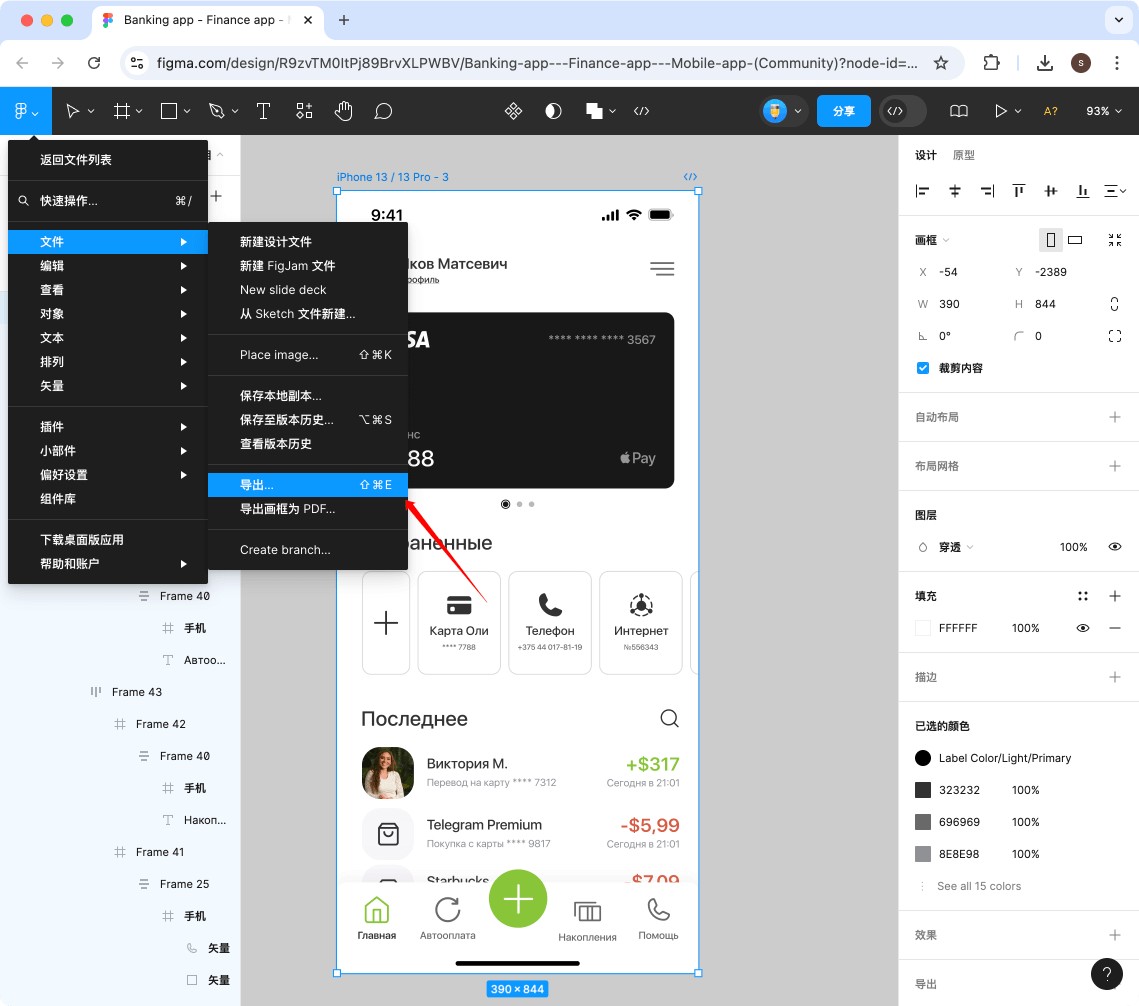Hide the FFFFFF fill with its eye toggle

pyautogui.click(x=1082, y=628)
